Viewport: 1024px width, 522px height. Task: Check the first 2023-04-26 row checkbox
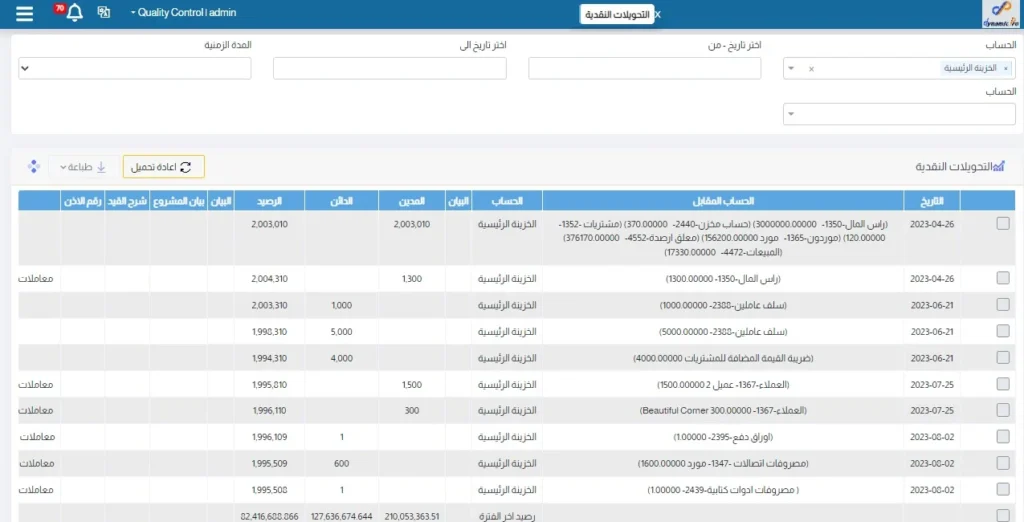(1003, 224)
